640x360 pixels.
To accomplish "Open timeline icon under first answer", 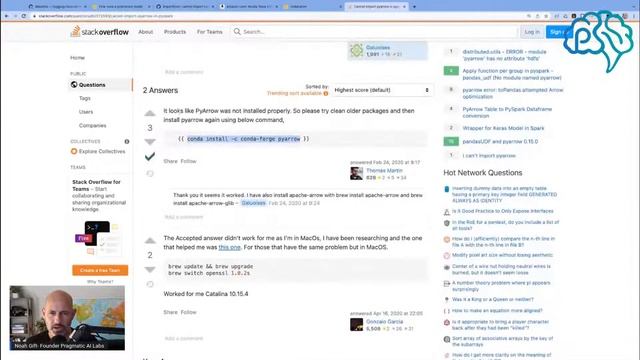I will point(150,173).
